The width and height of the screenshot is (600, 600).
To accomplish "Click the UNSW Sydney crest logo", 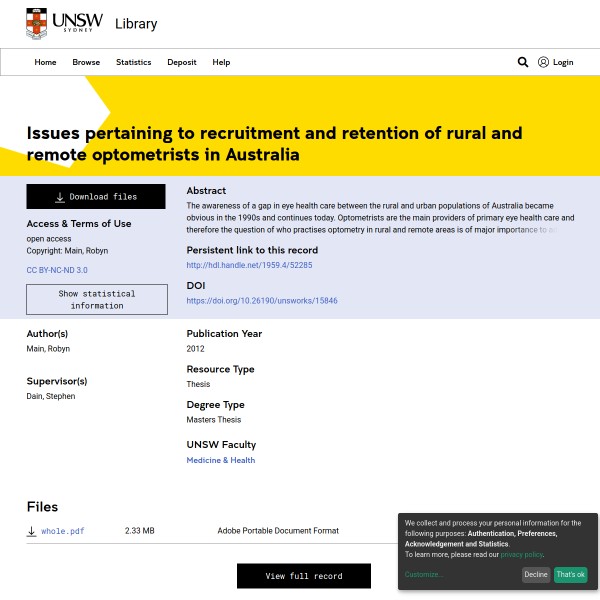I will coord(37,23).
